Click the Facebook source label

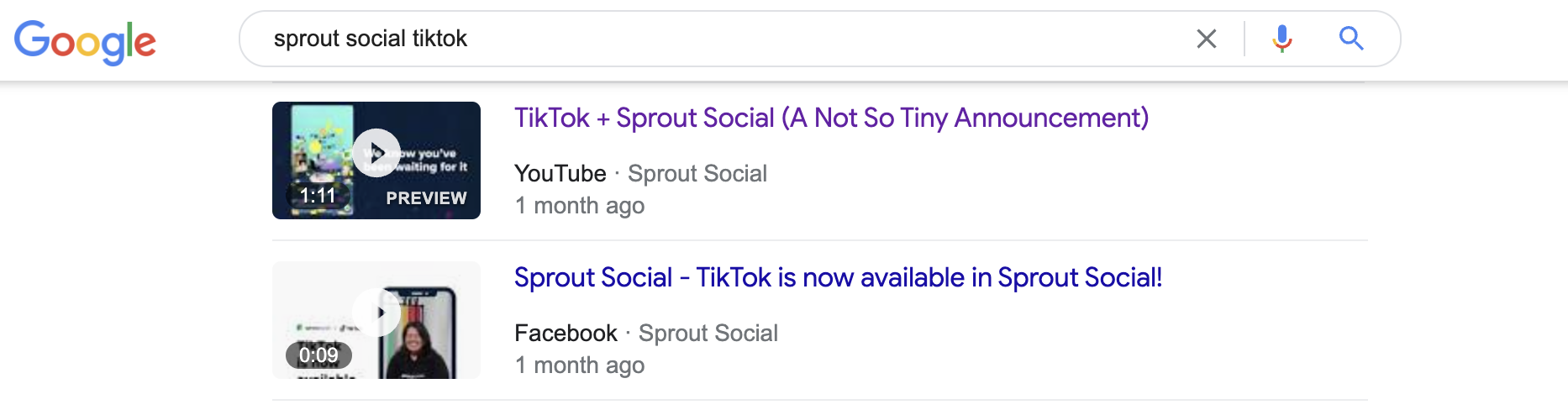pyautogui.click(x=566, y=333)
